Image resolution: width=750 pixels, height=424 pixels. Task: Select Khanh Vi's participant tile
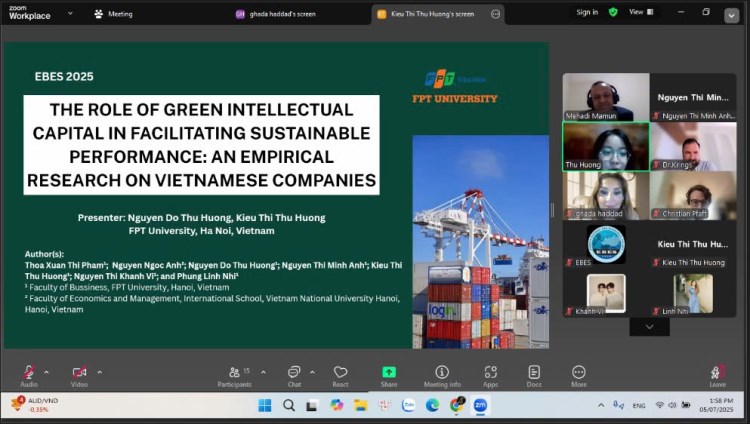606,293
